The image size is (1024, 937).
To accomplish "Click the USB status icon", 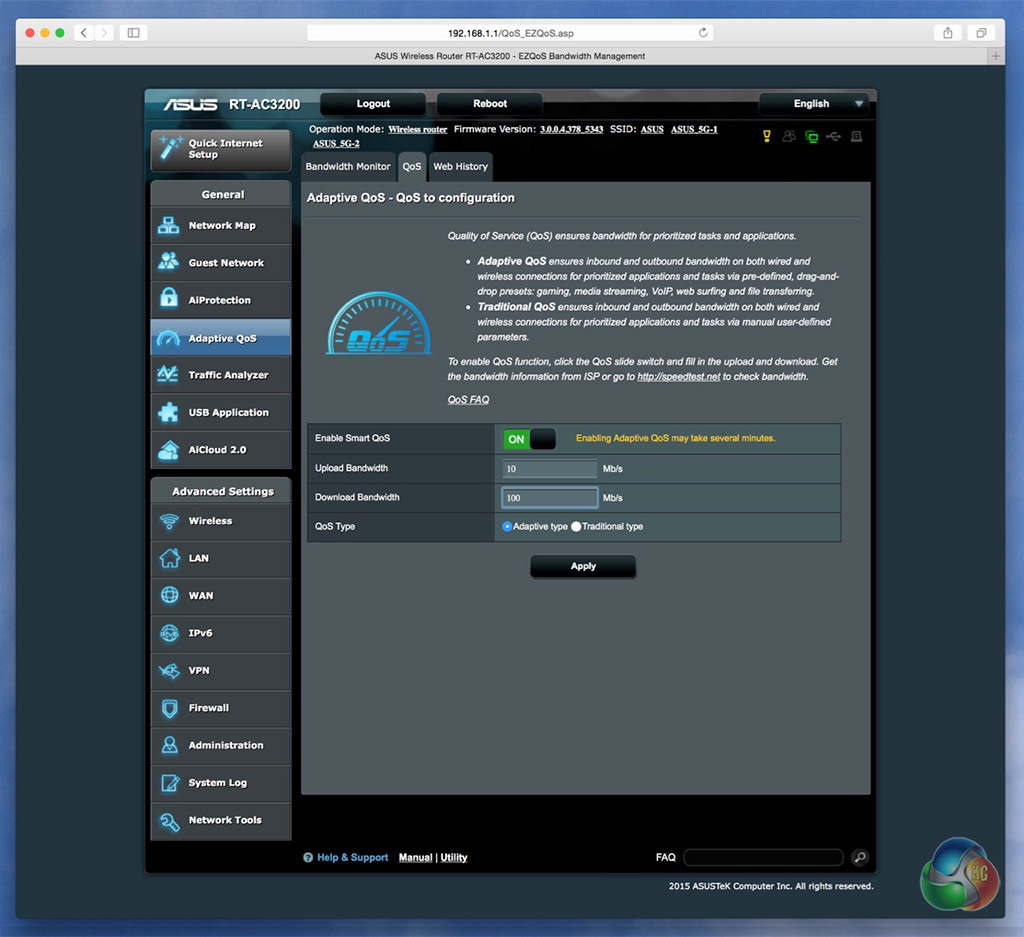I will (833, 136).
